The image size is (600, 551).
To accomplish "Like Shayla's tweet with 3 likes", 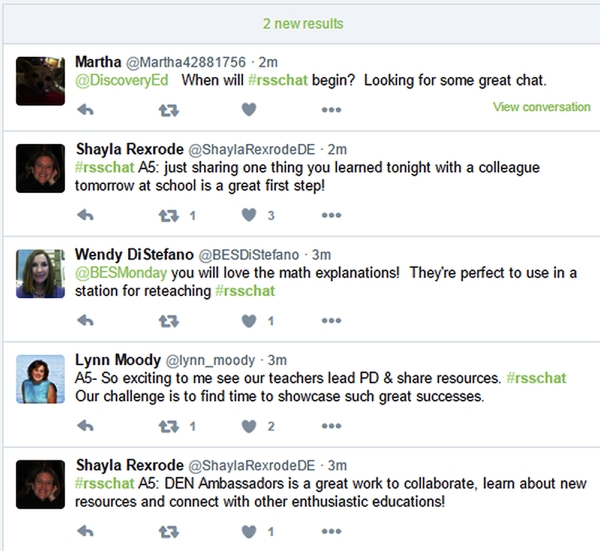I will point(249,215).
